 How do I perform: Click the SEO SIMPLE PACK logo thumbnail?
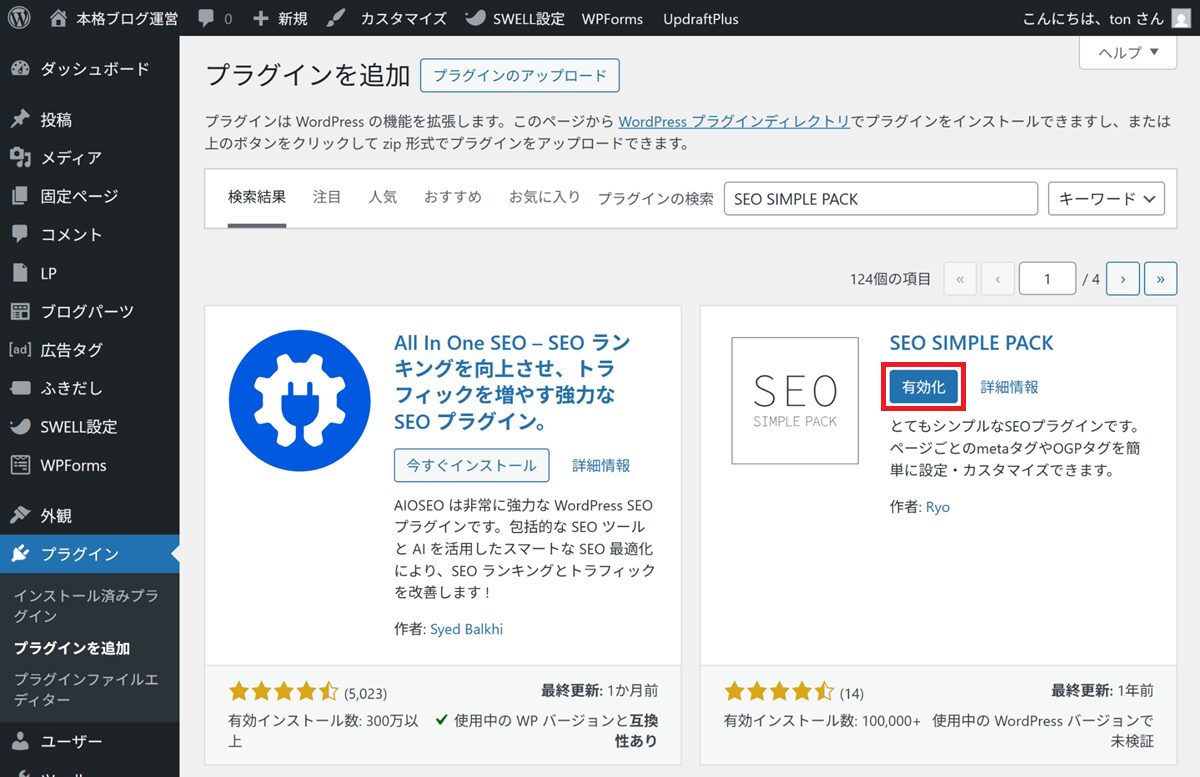[x=794, y=400]
